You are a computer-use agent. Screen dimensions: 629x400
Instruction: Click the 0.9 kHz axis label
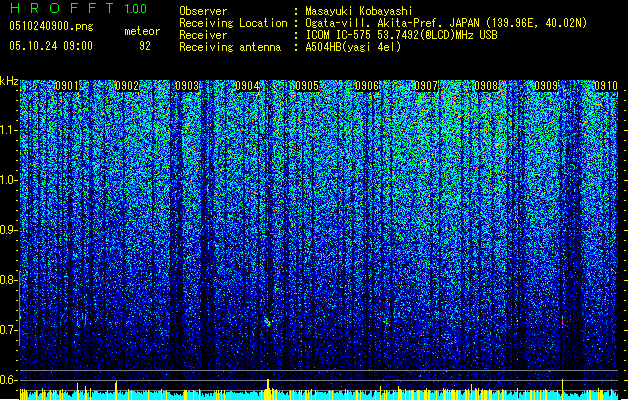coord(8,230)
